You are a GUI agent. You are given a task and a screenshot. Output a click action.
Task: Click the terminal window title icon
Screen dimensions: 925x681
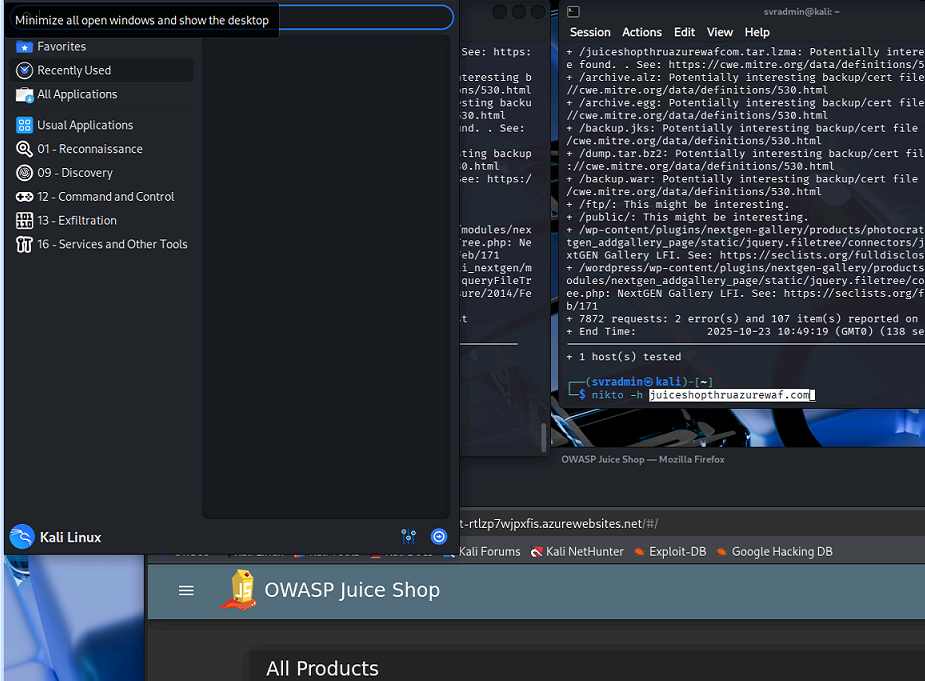pos(573,11)
